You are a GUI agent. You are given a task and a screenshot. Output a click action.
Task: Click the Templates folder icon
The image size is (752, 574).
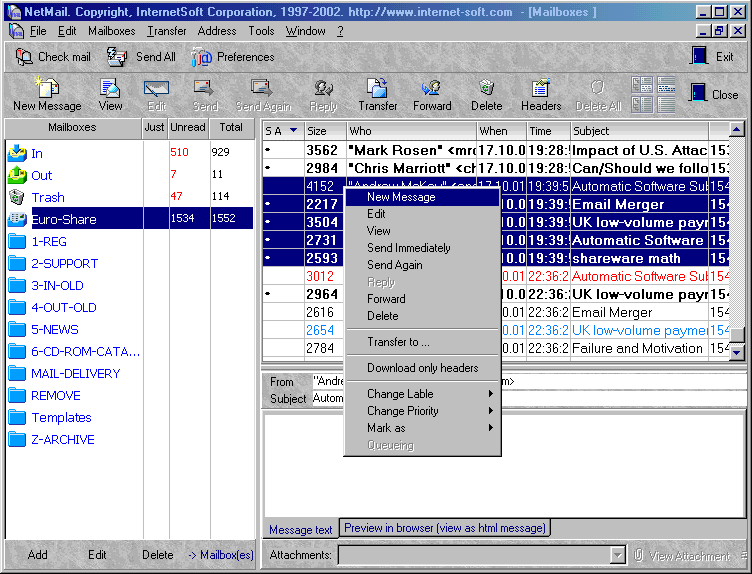tap(17, 418)
